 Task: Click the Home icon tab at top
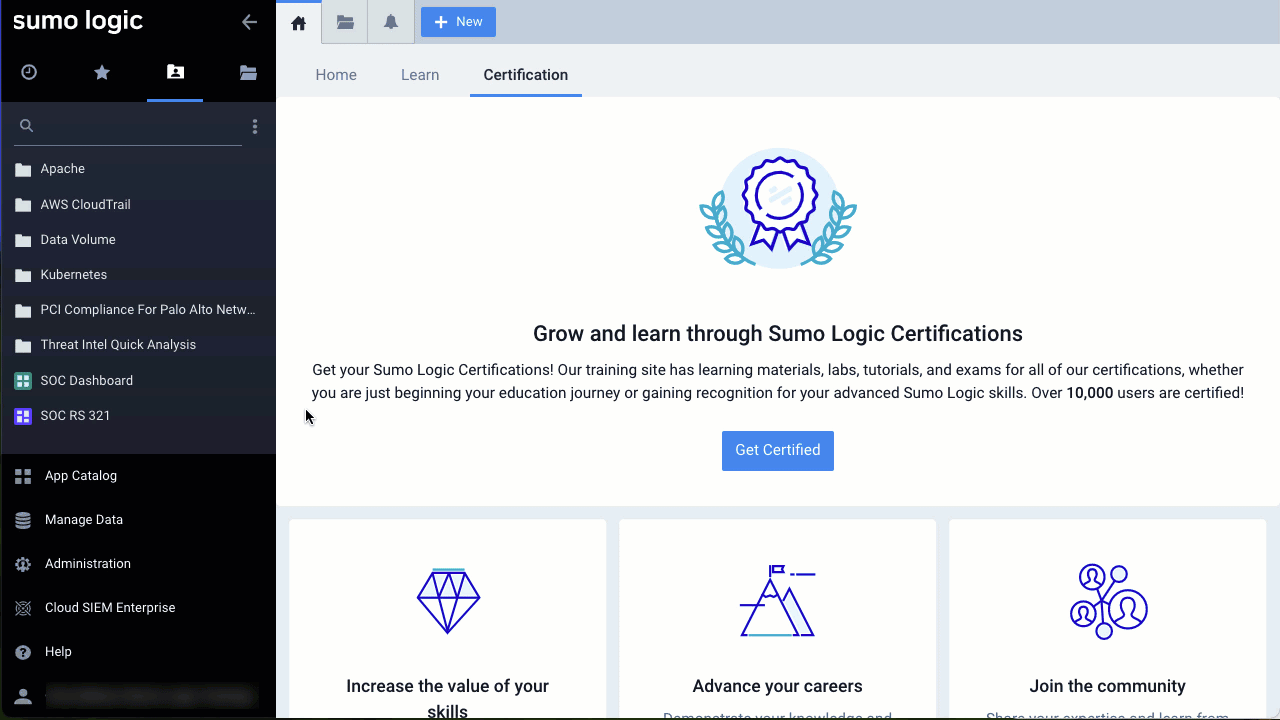click(298, 21)
